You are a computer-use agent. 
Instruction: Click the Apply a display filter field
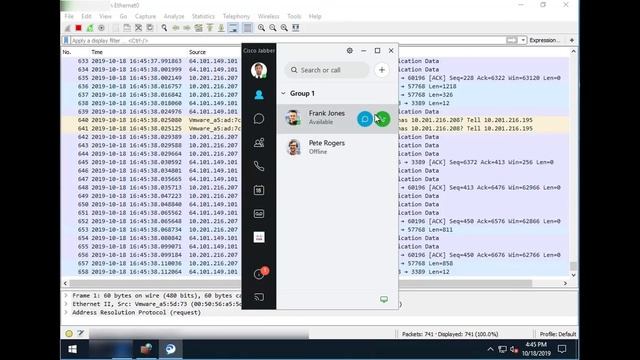(288, 40)
